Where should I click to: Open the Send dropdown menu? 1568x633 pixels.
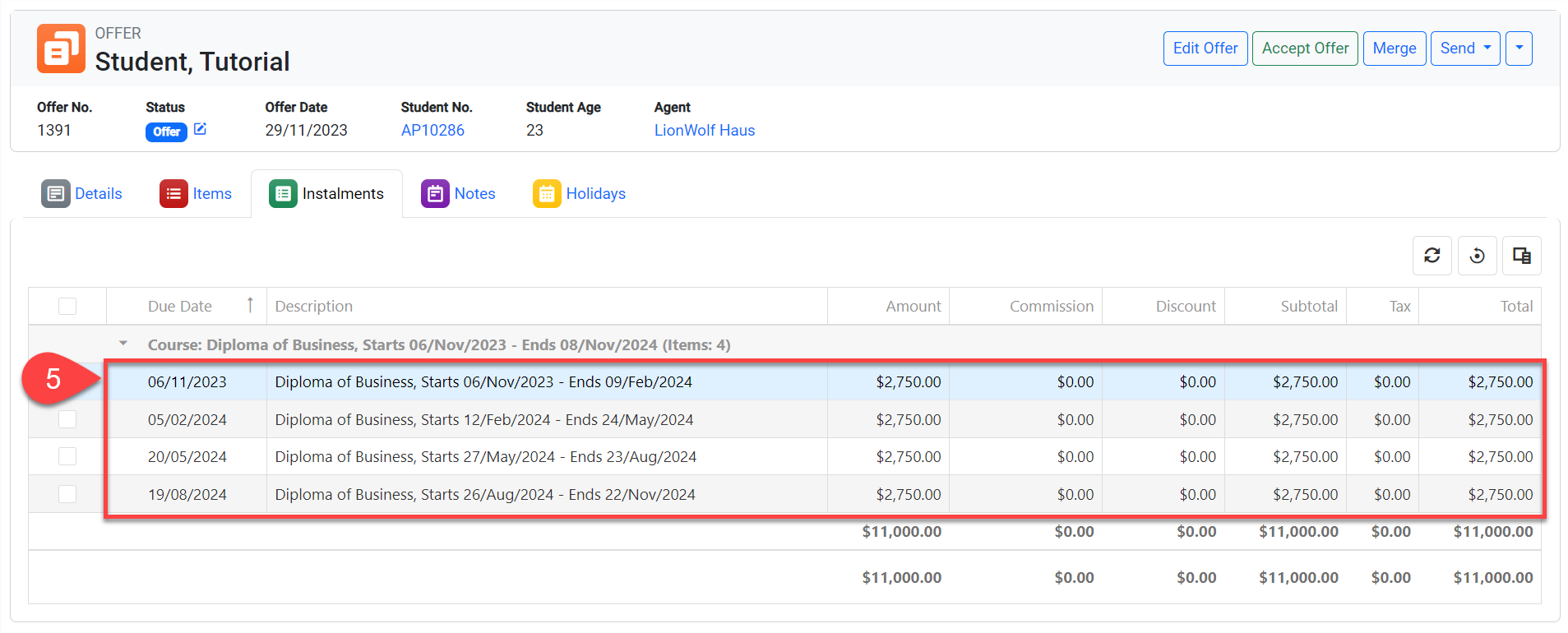pos(1464,49)
